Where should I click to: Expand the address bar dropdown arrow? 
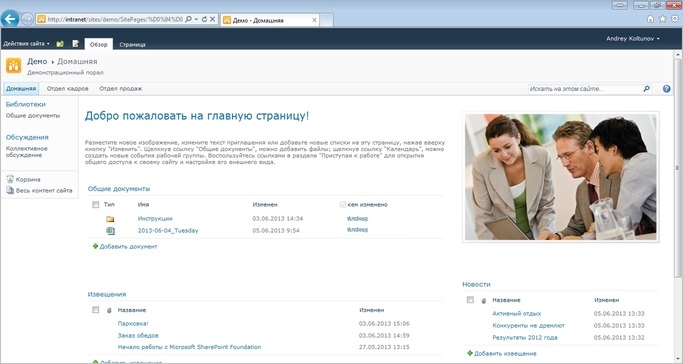pos(196,19)
